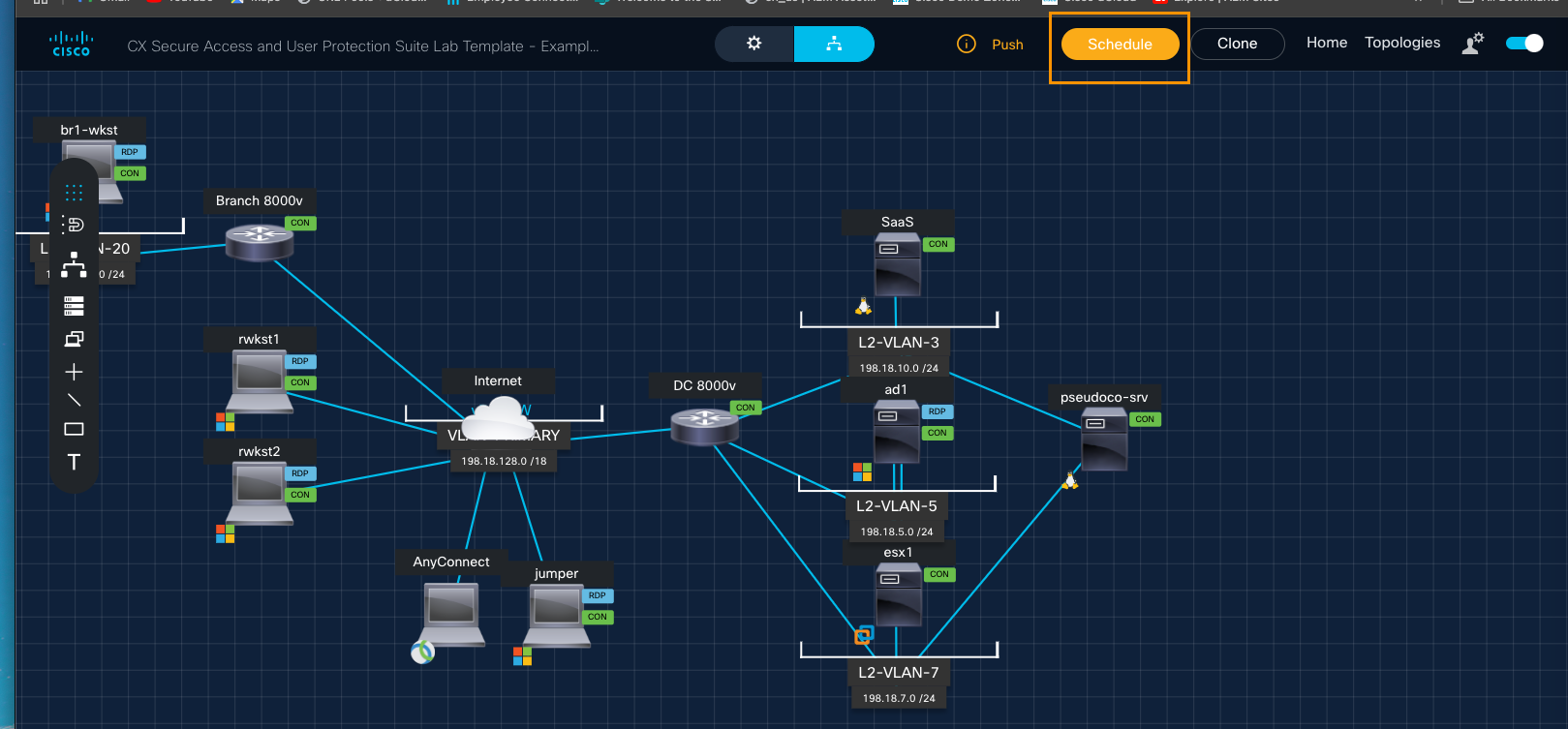Click the Cisco logo
This screenshot has height=729, width=1568.
pyautogui.click(x=71, y=45)
